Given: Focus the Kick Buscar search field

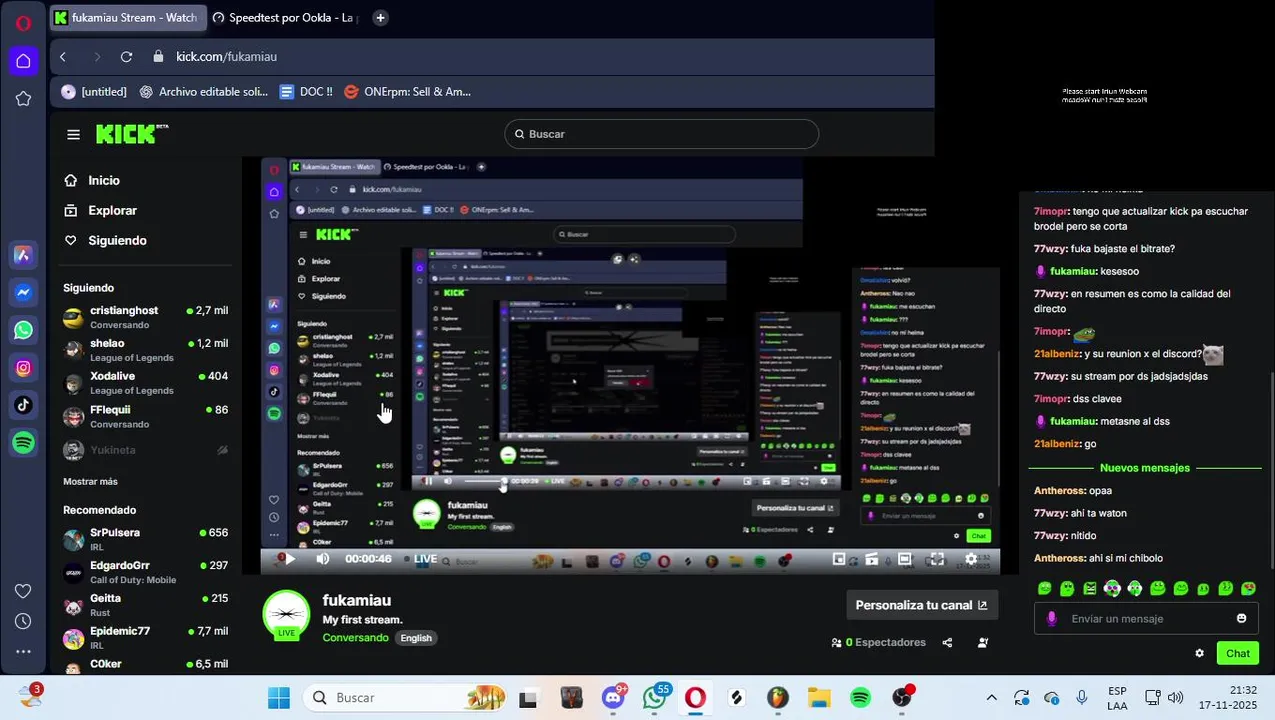Looking at the screenshot, I should (x=661, y=134).
